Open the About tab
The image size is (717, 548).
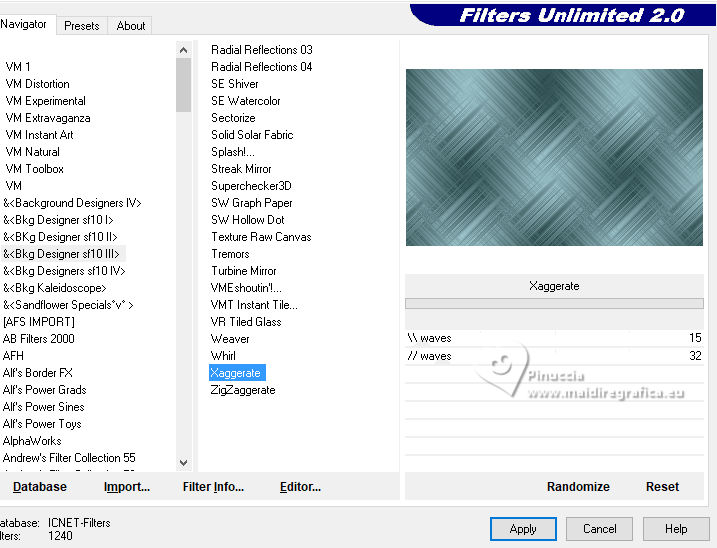[x=131, y=26]
